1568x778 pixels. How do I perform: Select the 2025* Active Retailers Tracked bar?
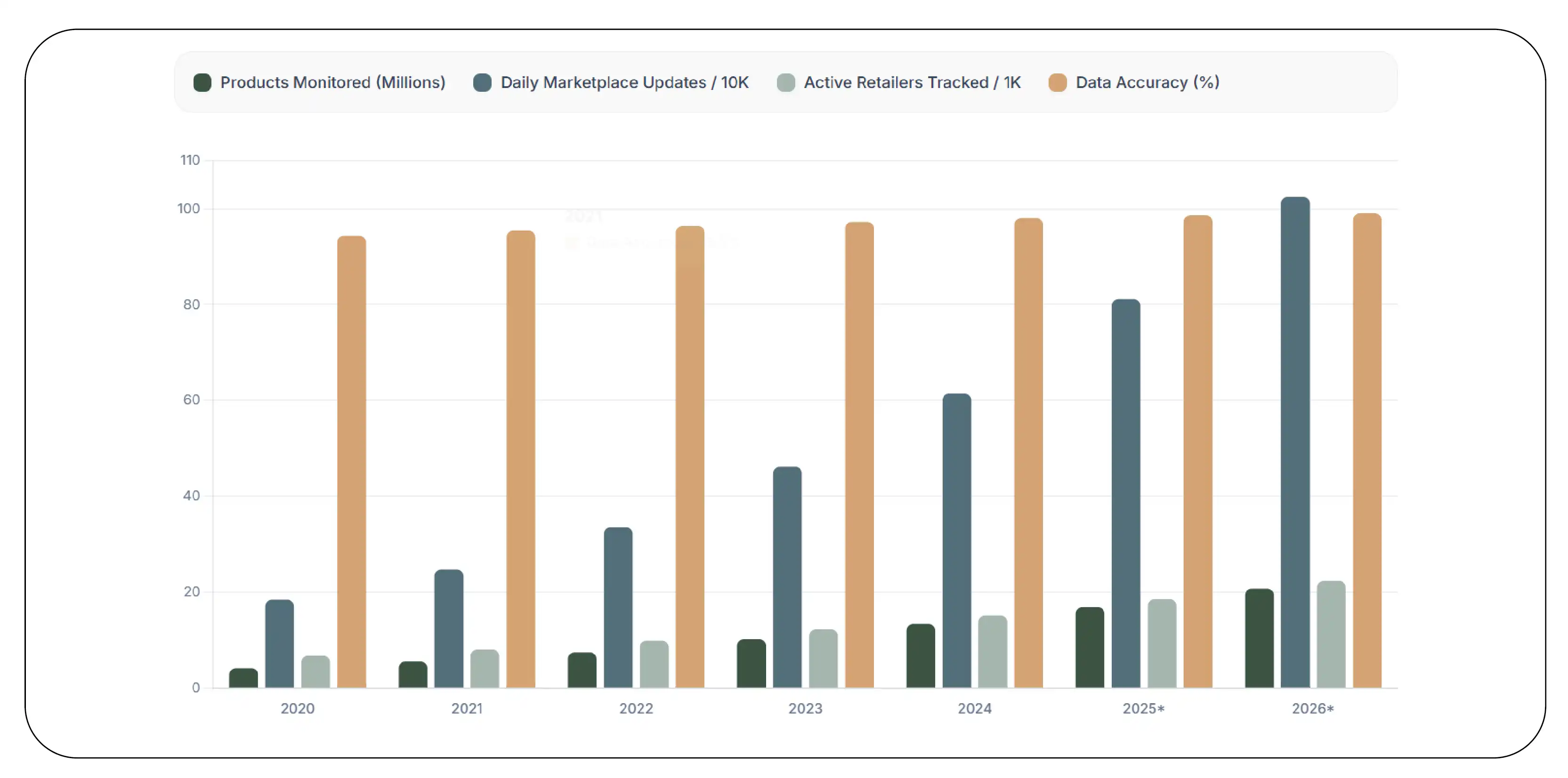[x=1161, y=643]
